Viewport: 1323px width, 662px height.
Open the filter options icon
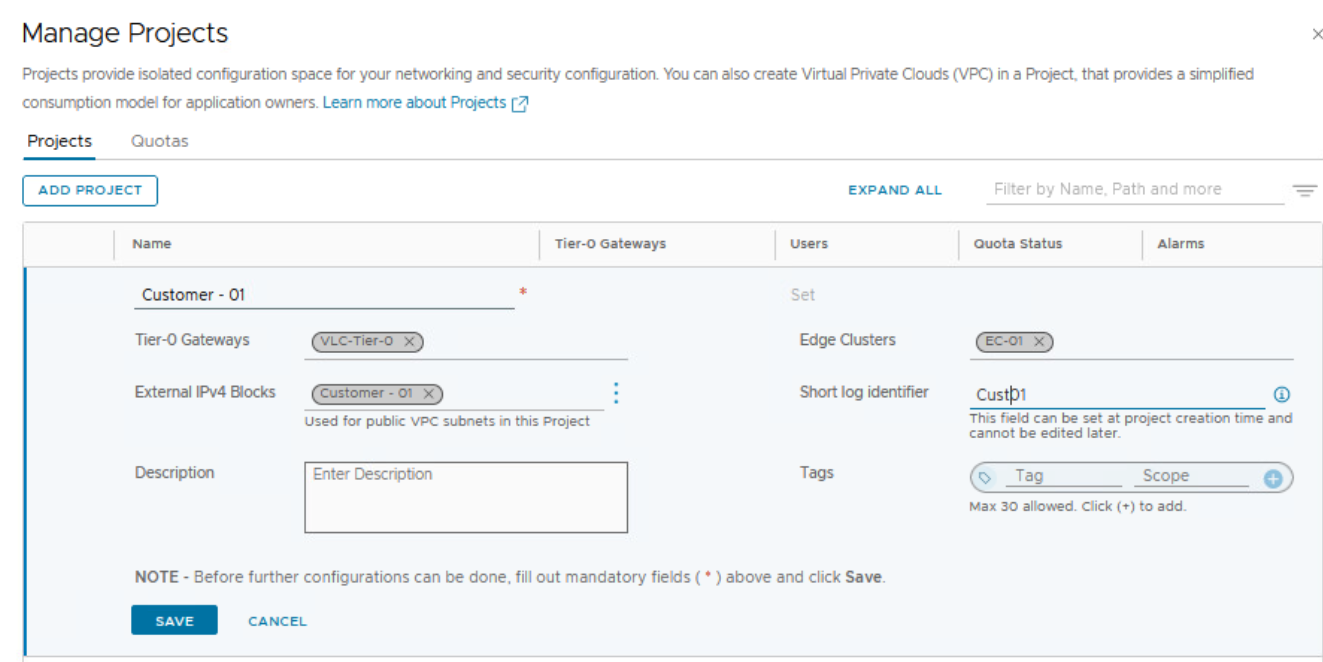pos(1304,190)
